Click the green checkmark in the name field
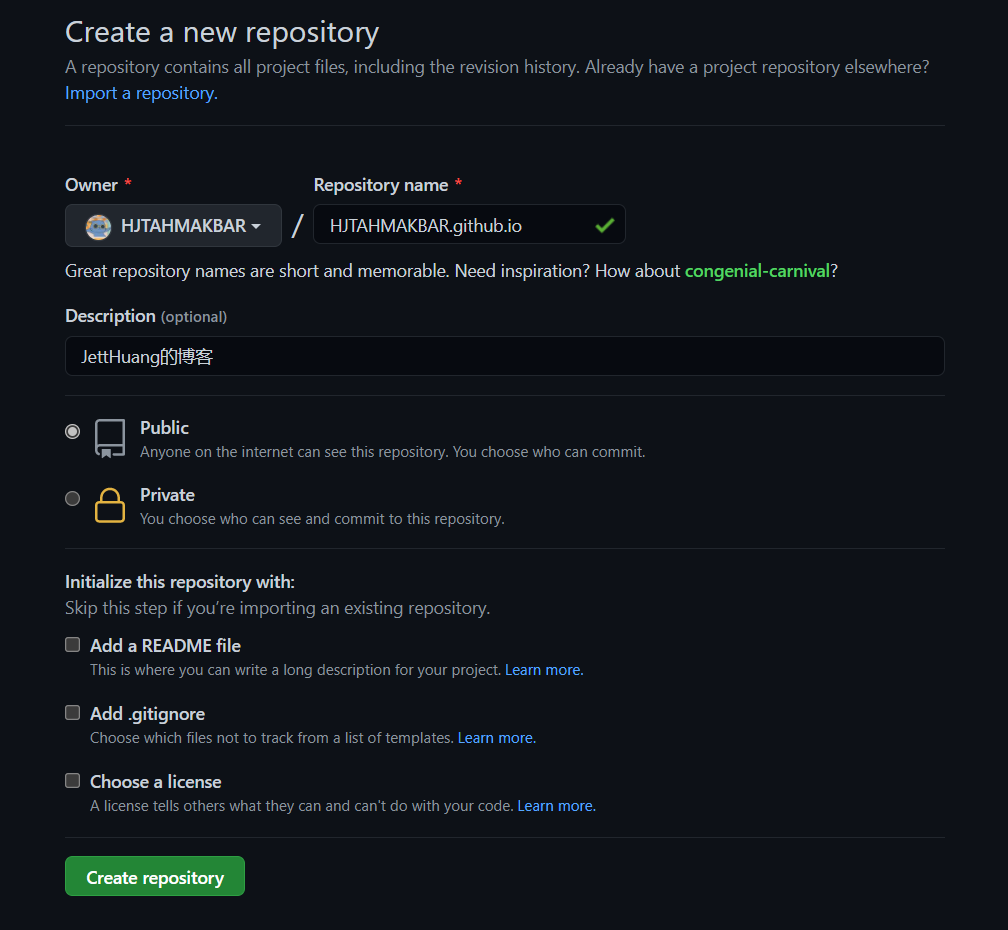 (x=604, y=226)
